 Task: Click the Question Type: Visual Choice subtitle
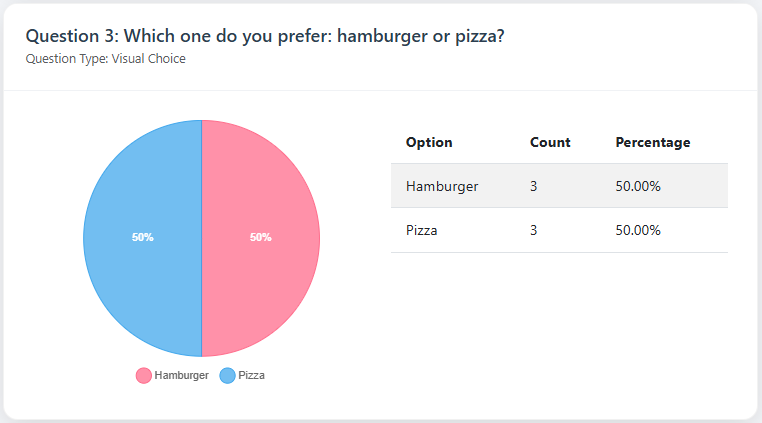[105, 59]
